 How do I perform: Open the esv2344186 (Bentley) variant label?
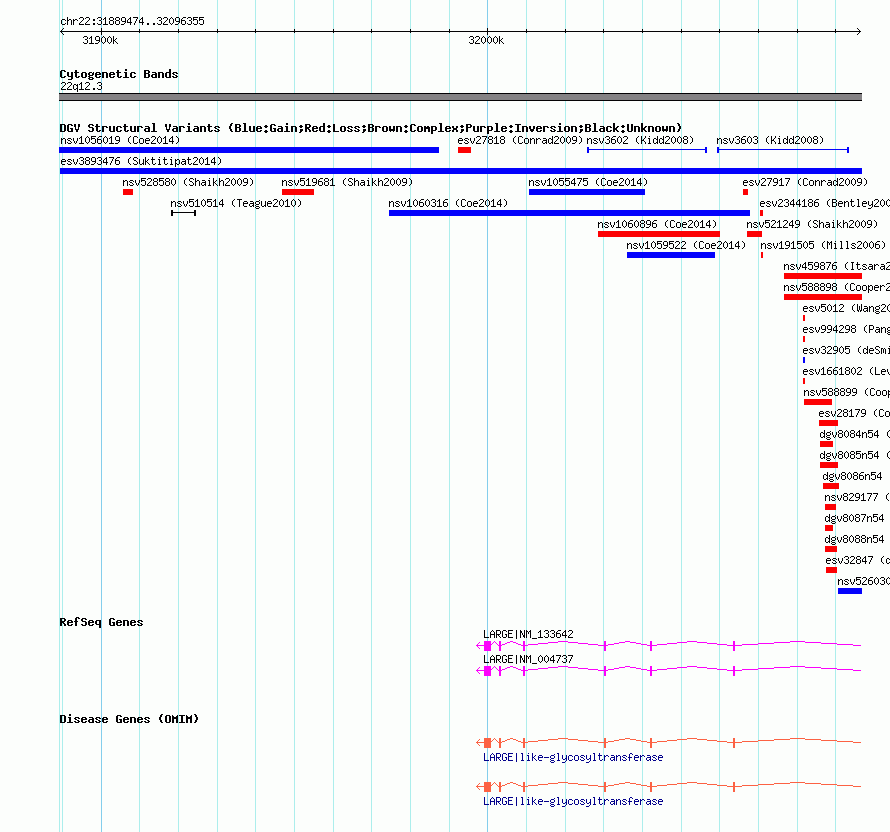pos(825,203)
